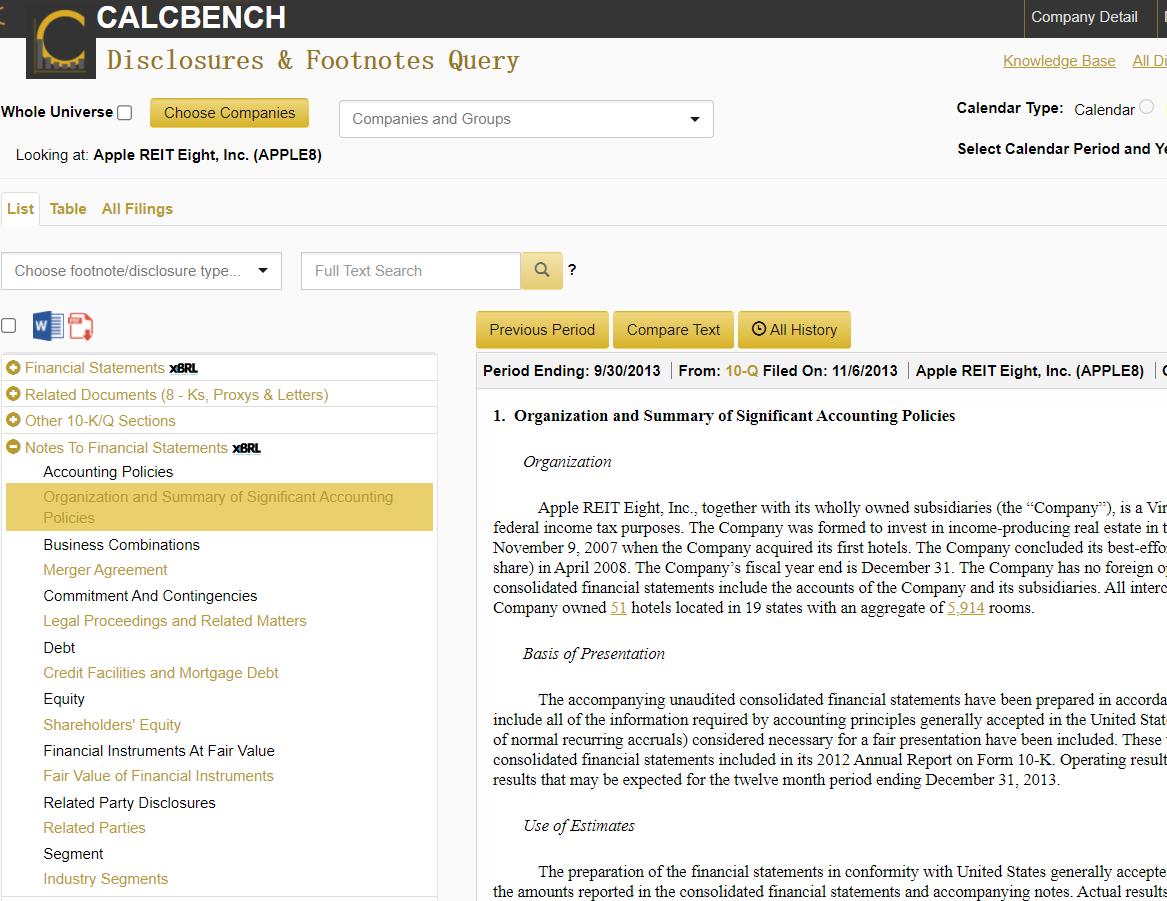This screenshot has height=901, width=1167.
Task: Open the Merger Agreement note
Action: point(105,570)
